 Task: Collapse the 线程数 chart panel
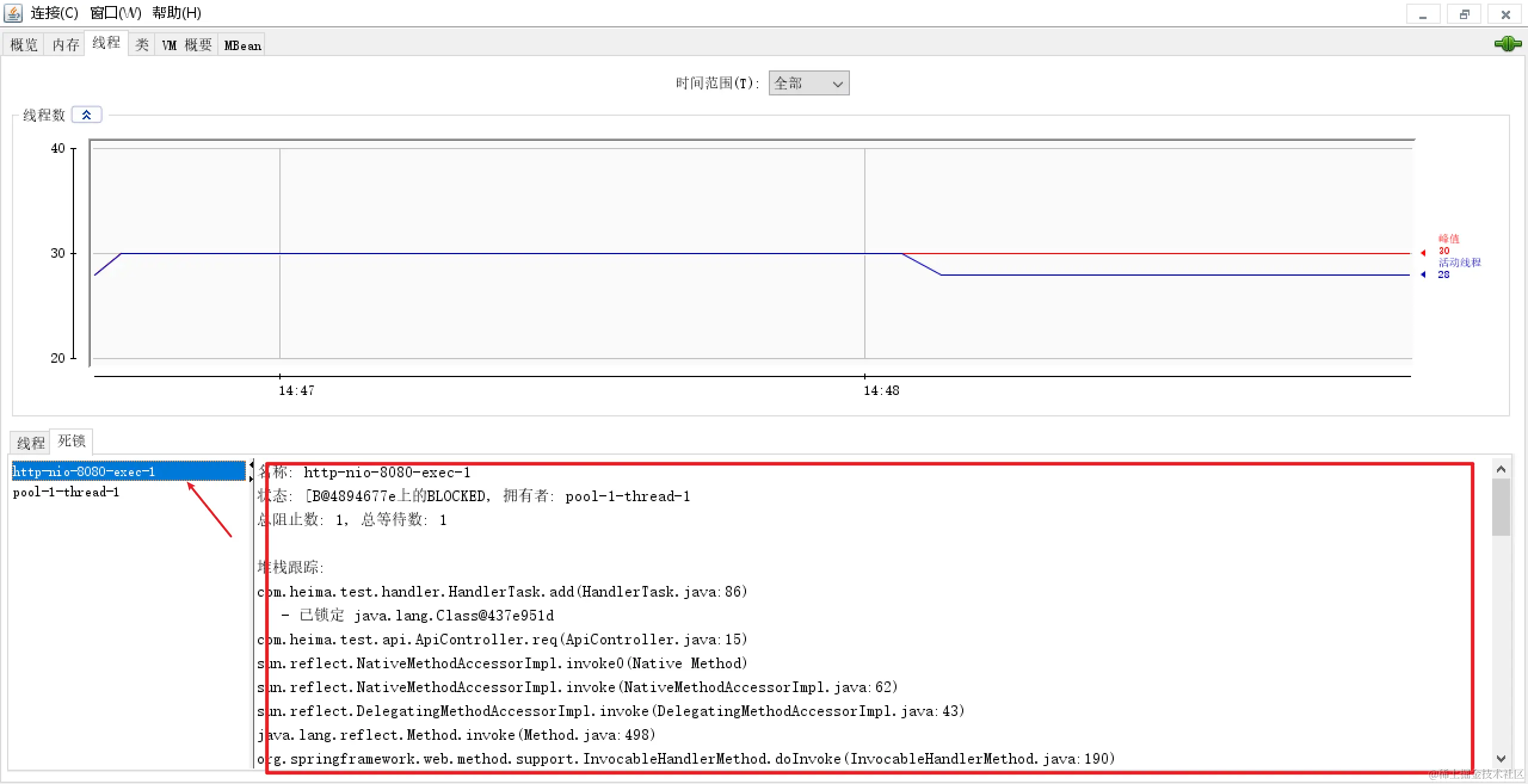87,115
